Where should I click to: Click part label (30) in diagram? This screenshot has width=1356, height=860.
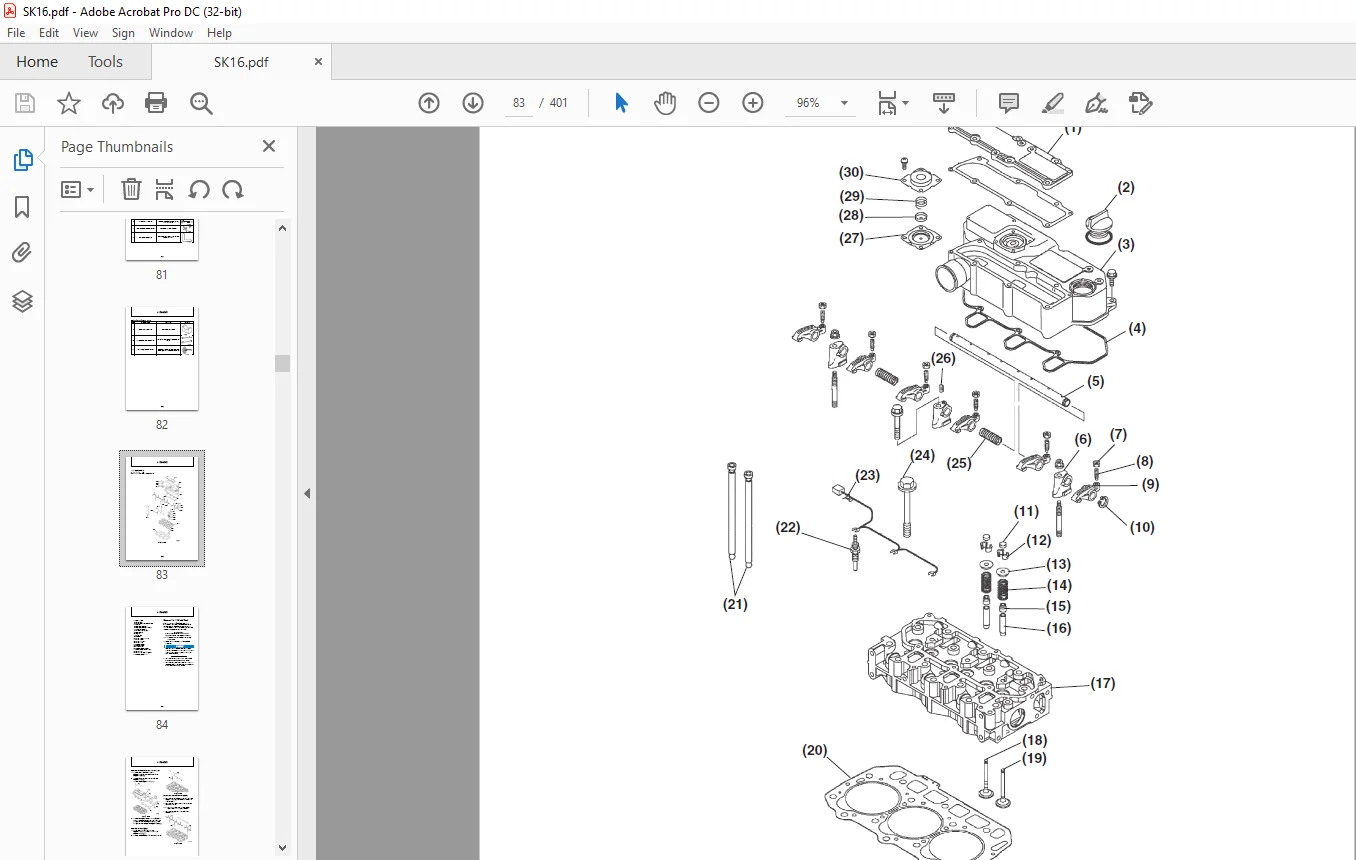[851, 173]
